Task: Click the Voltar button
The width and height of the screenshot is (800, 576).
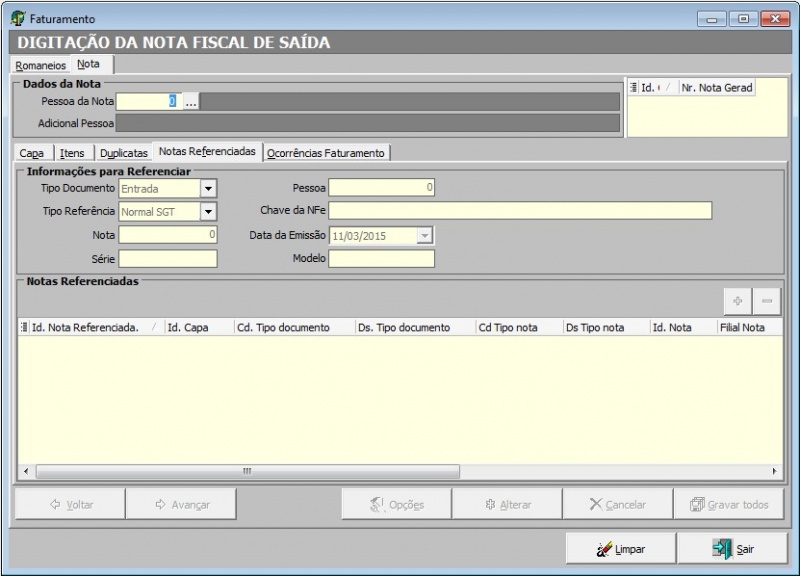Action: (70, 505)
